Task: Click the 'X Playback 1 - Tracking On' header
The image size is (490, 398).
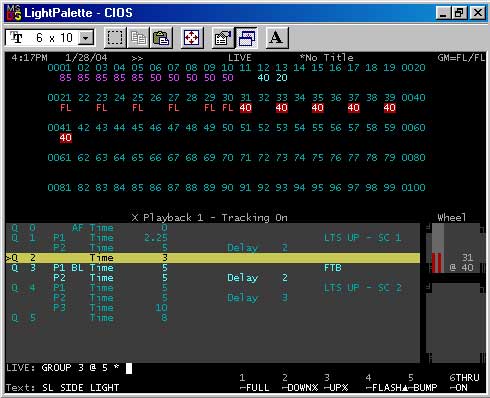Action: click(x=209, y=218)
